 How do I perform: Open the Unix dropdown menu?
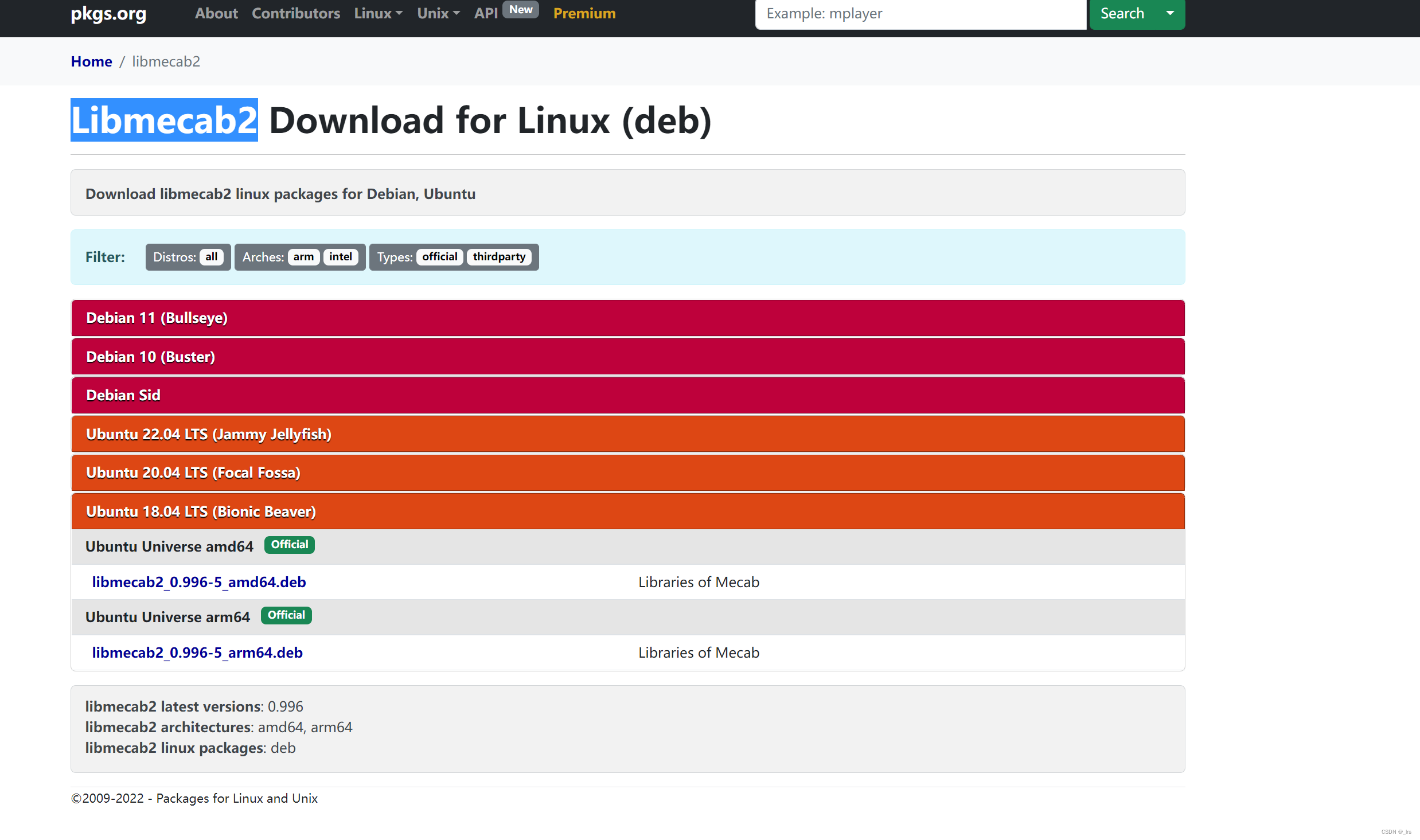click(438, 13)
